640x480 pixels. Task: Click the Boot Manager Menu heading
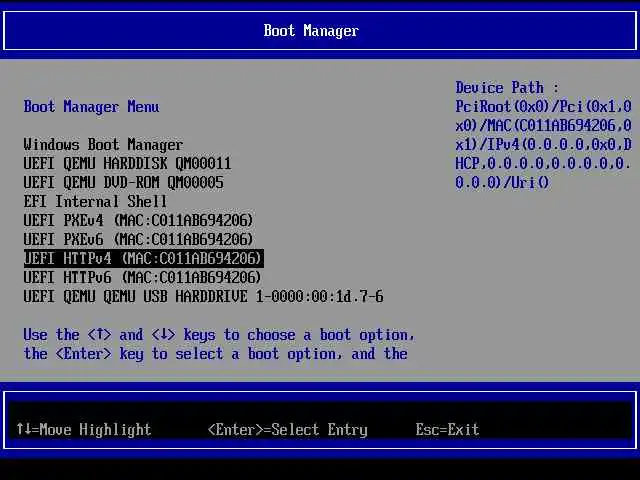[91, 107]
